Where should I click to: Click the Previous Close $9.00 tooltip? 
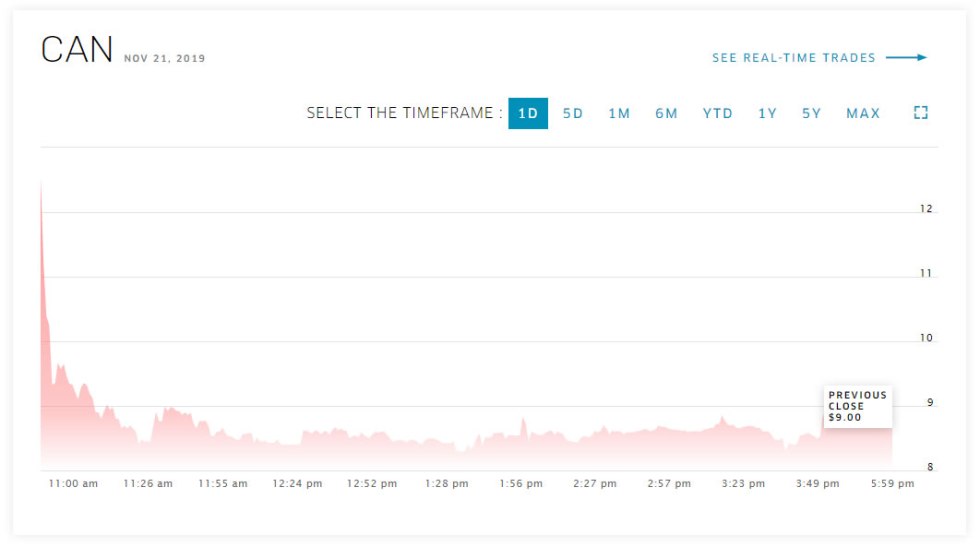pos(857,406)
